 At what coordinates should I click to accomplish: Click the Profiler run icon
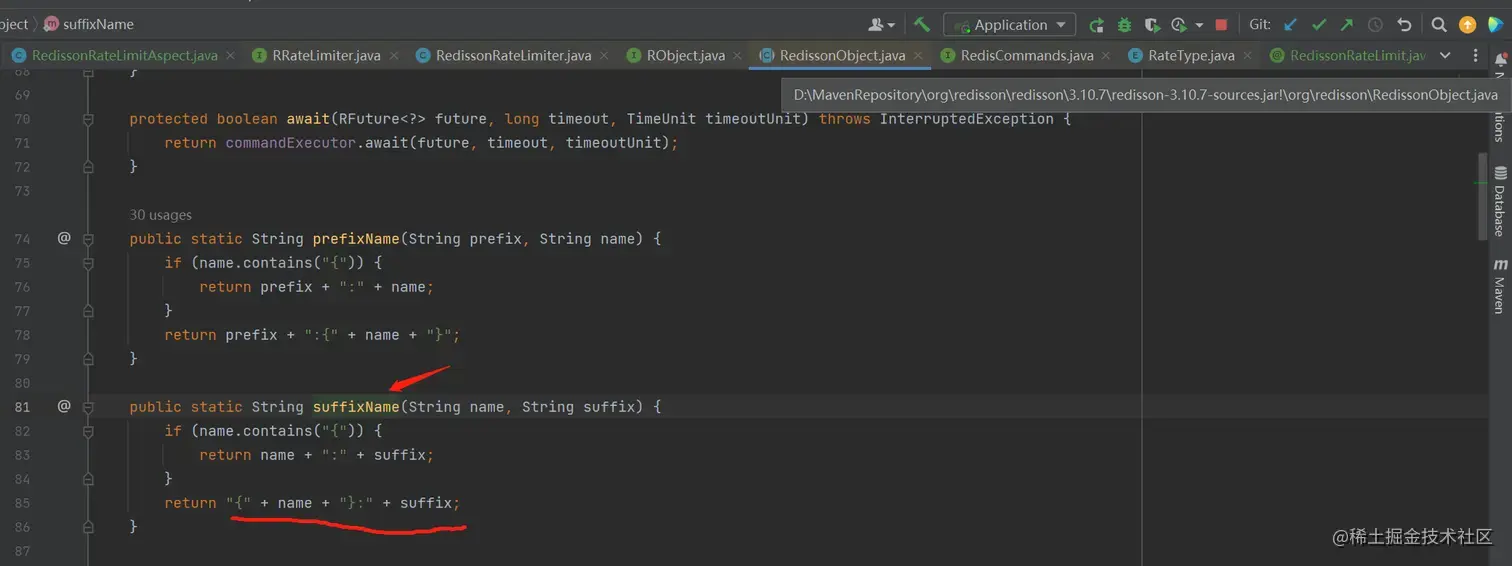pyautogui.click(x=1179, y=25)
